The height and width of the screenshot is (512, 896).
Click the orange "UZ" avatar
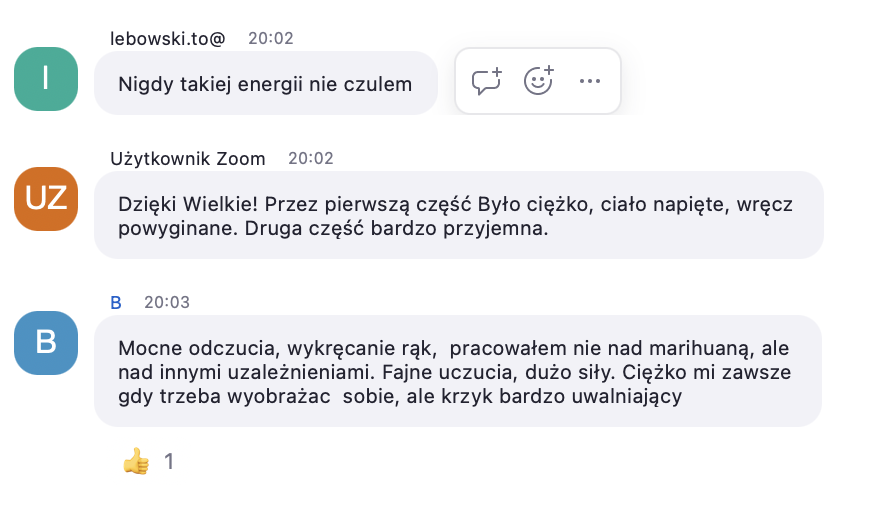[46, 198]
